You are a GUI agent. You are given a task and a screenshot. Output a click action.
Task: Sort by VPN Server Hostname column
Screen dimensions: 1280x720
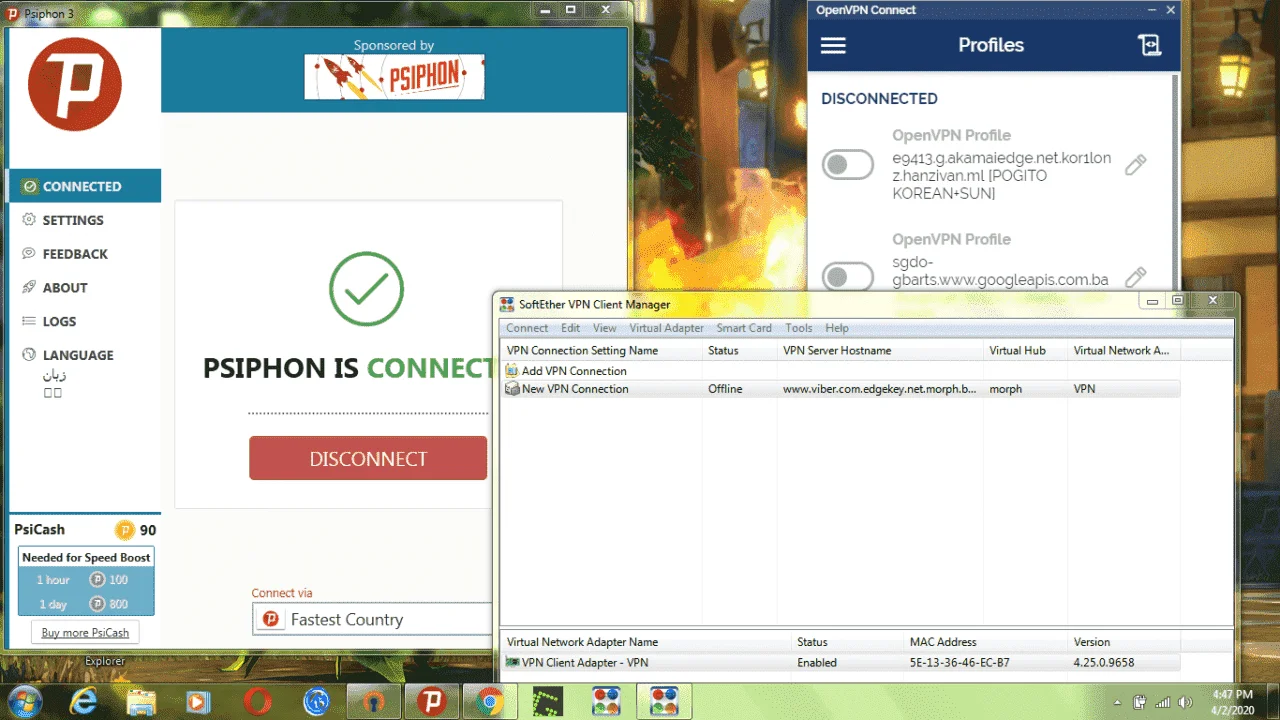point(881,351)
